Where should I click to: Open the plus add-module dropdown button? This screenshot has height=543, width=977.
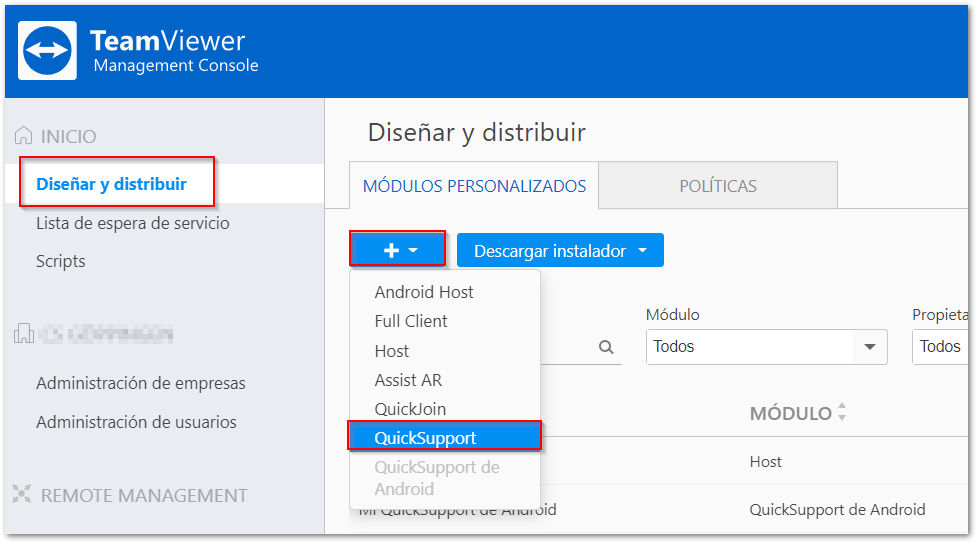pyautogui.click(x=398, y=250)
